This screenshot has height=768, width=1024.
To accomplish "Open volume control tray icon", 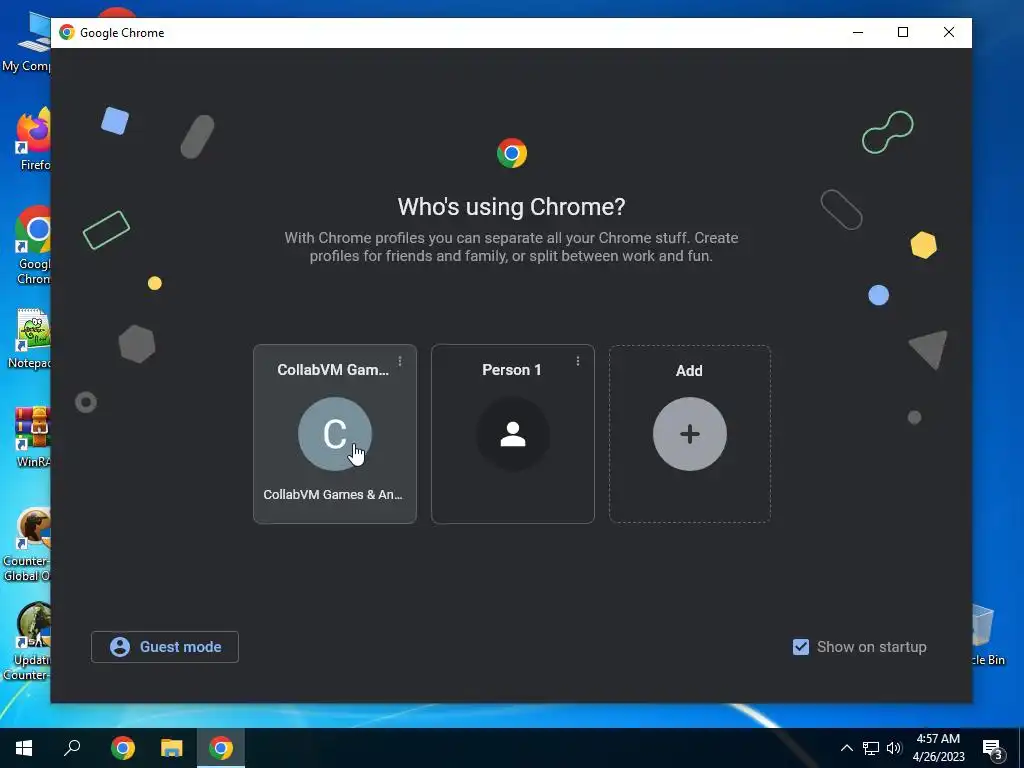I will click(x=894, y=748).
